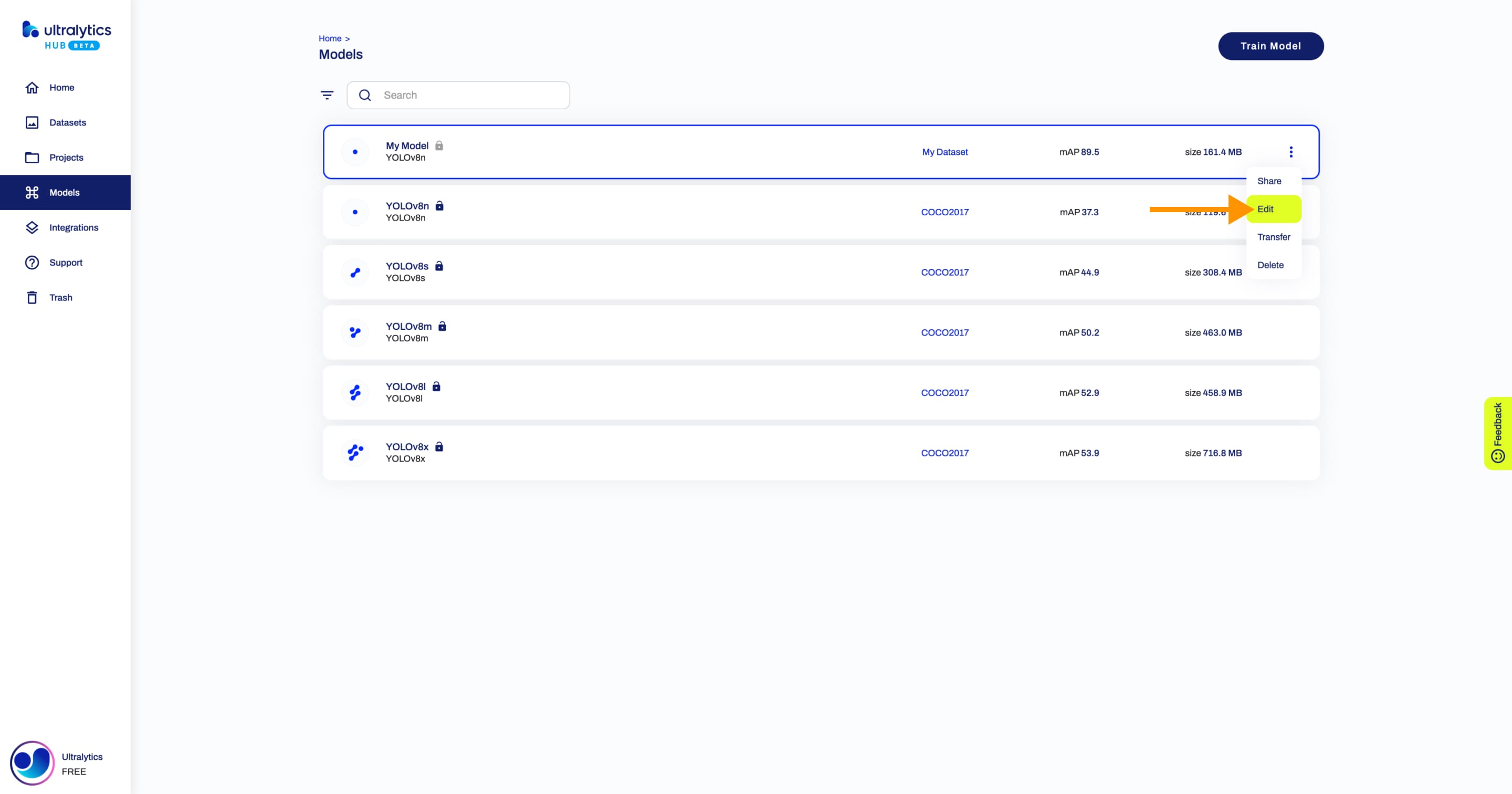
Task: Click the filter icon next to search bar
Action: pos(327,95)
